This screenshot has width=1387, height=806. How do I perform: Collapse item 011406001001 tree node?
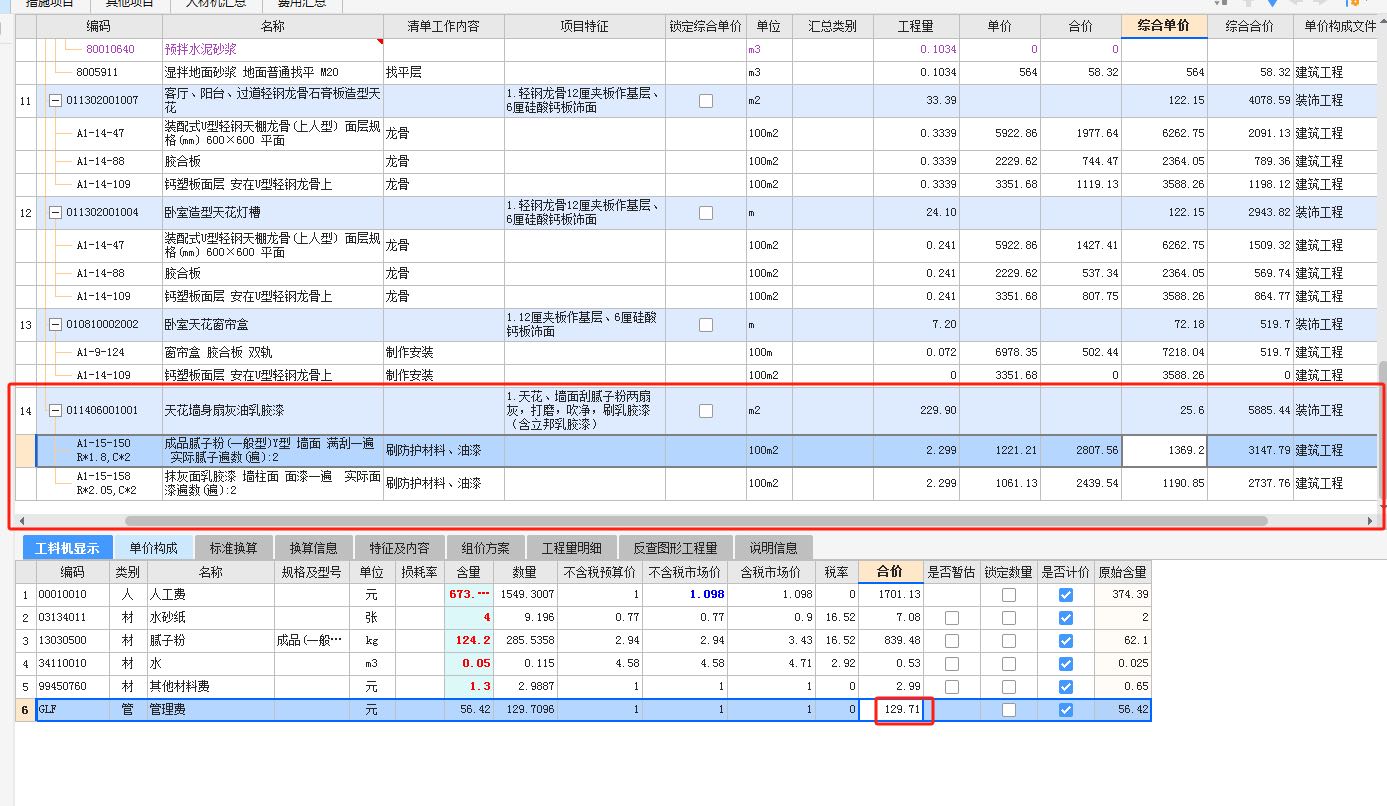point(55,411)
